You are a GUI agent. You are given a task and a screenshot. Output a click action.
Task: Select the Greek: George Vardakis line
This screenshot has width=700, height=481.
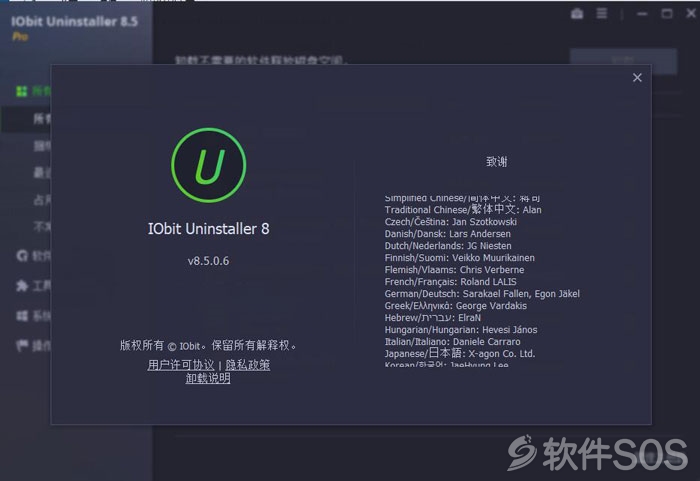pos(456,306)
